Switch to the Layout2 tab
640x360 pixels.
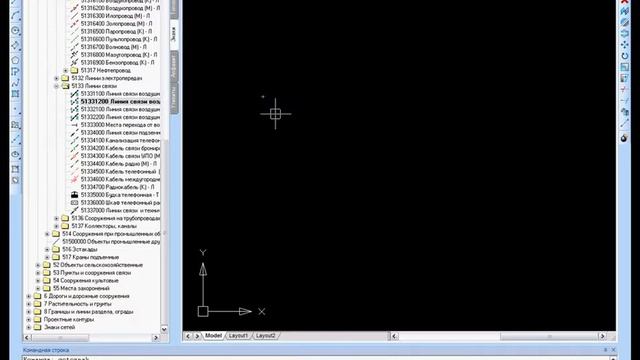click(x=265, y=336)
